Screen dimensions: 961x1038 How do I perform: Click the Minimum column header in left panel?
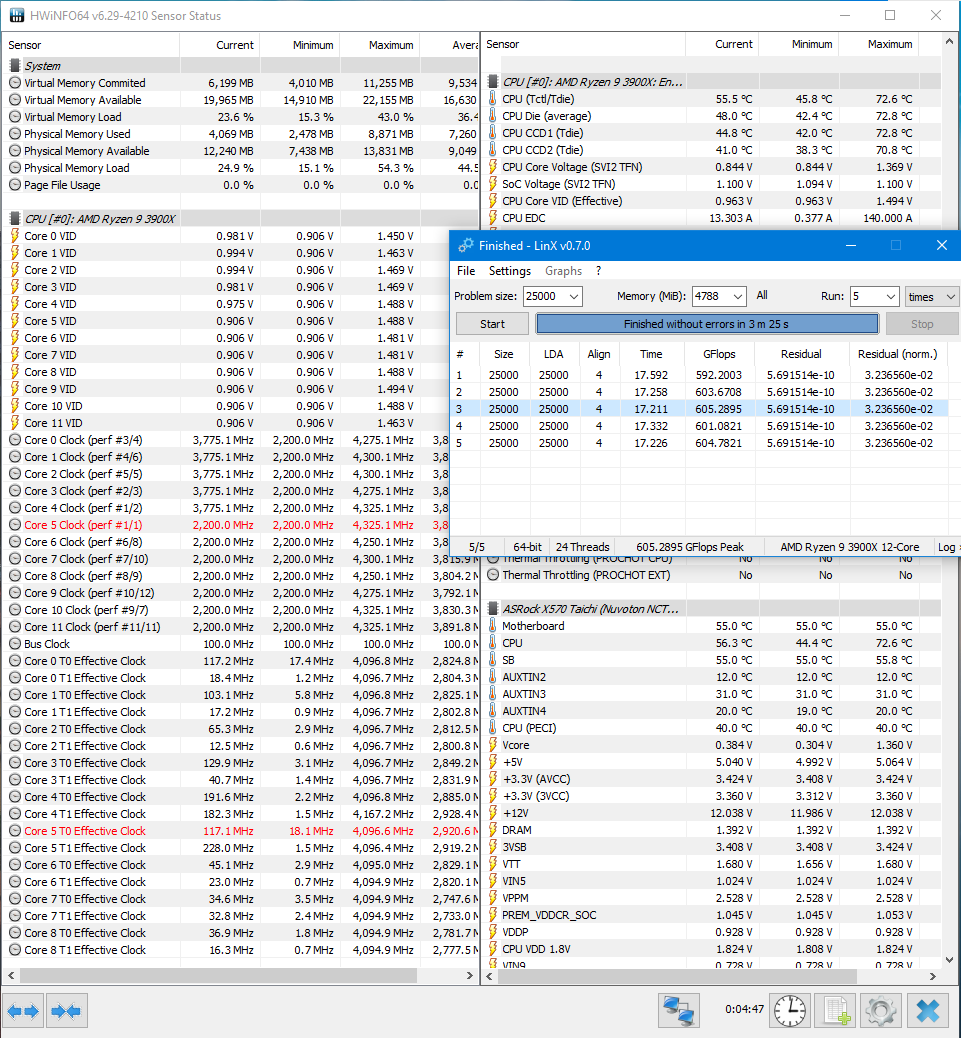coord(300,45)
